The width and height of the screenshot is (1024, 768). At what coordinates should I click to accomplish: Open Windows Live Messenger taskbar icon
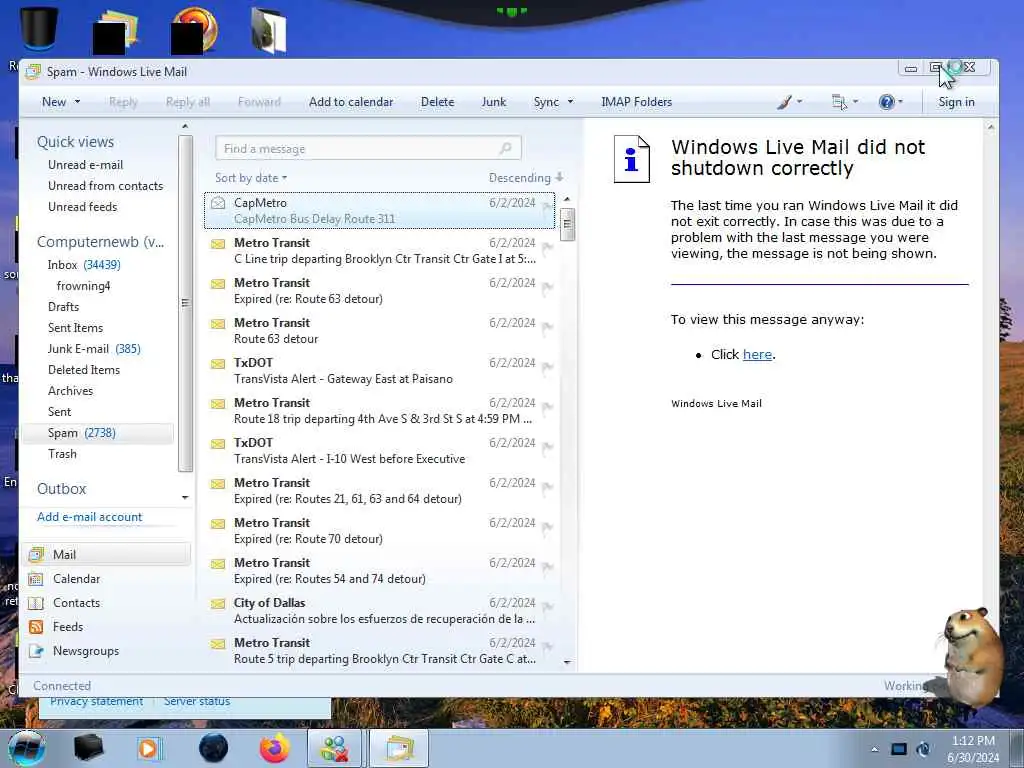coord(334,748)
